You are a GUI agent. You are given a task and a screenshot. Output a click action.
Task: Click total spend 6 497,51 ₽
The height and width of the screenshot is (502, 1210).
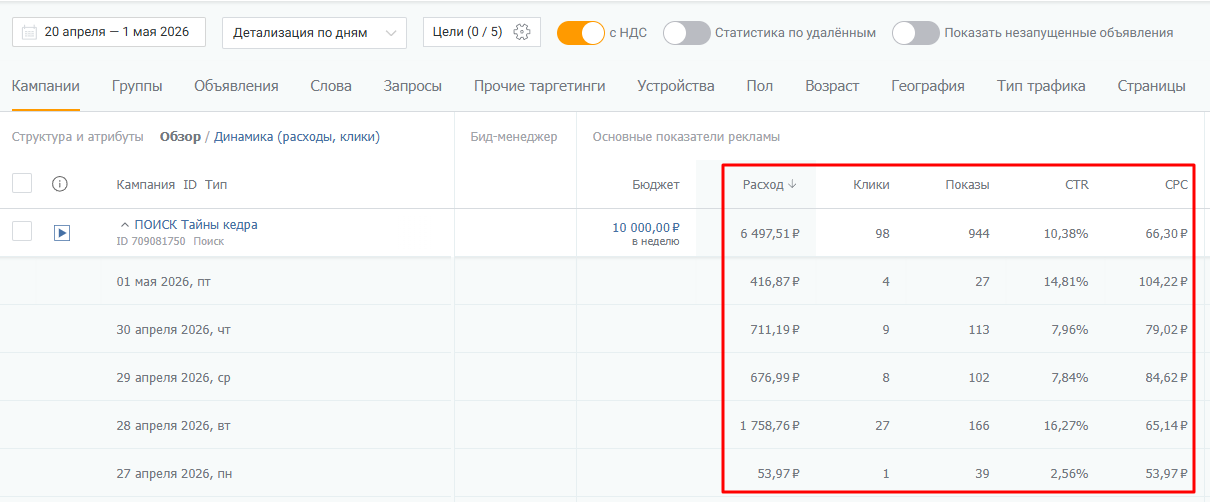pos(770,234)
